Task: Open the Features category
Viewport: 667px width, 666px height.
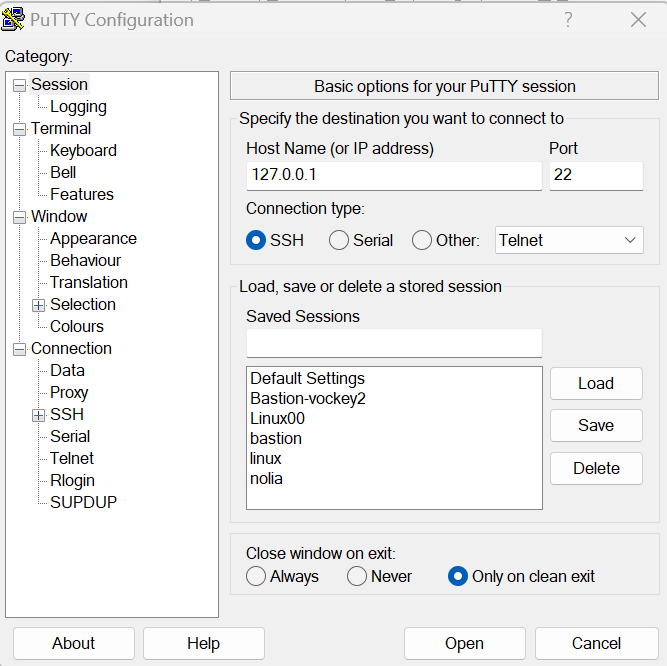Action: [82, 194]
